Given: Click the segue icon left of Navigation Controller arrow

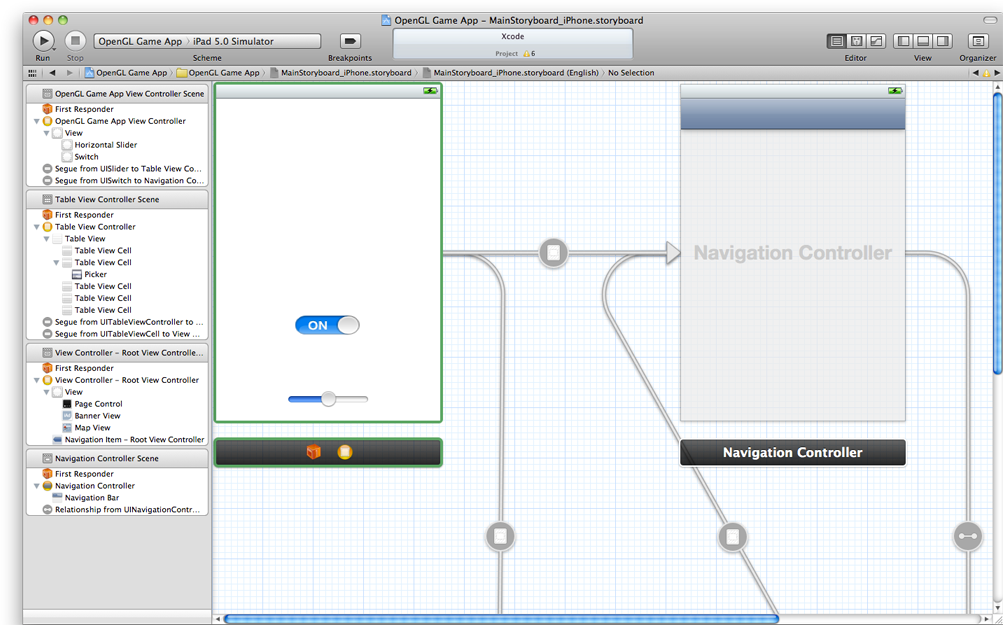Looking at the screenshot, I should 553,253.
